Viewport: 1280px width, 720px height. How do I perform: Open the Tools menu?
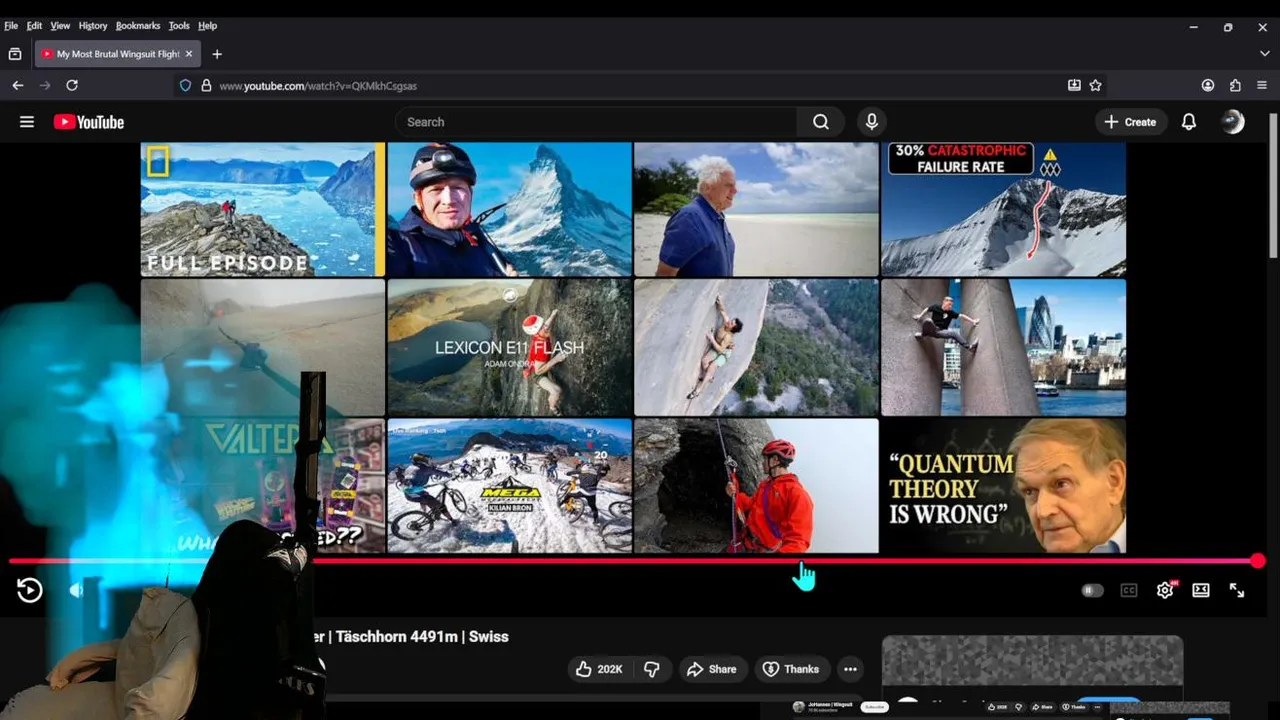(x=179, y=26)
